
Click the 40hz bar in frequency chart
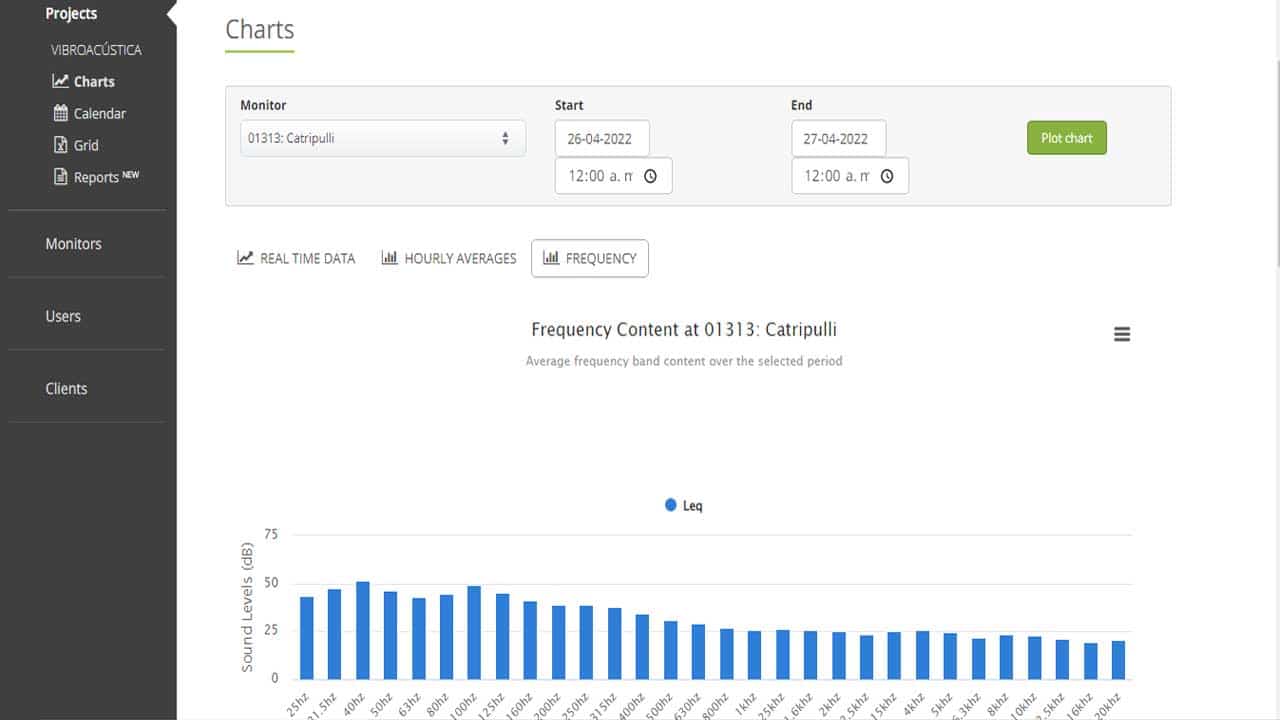click(x=363, y=630)
